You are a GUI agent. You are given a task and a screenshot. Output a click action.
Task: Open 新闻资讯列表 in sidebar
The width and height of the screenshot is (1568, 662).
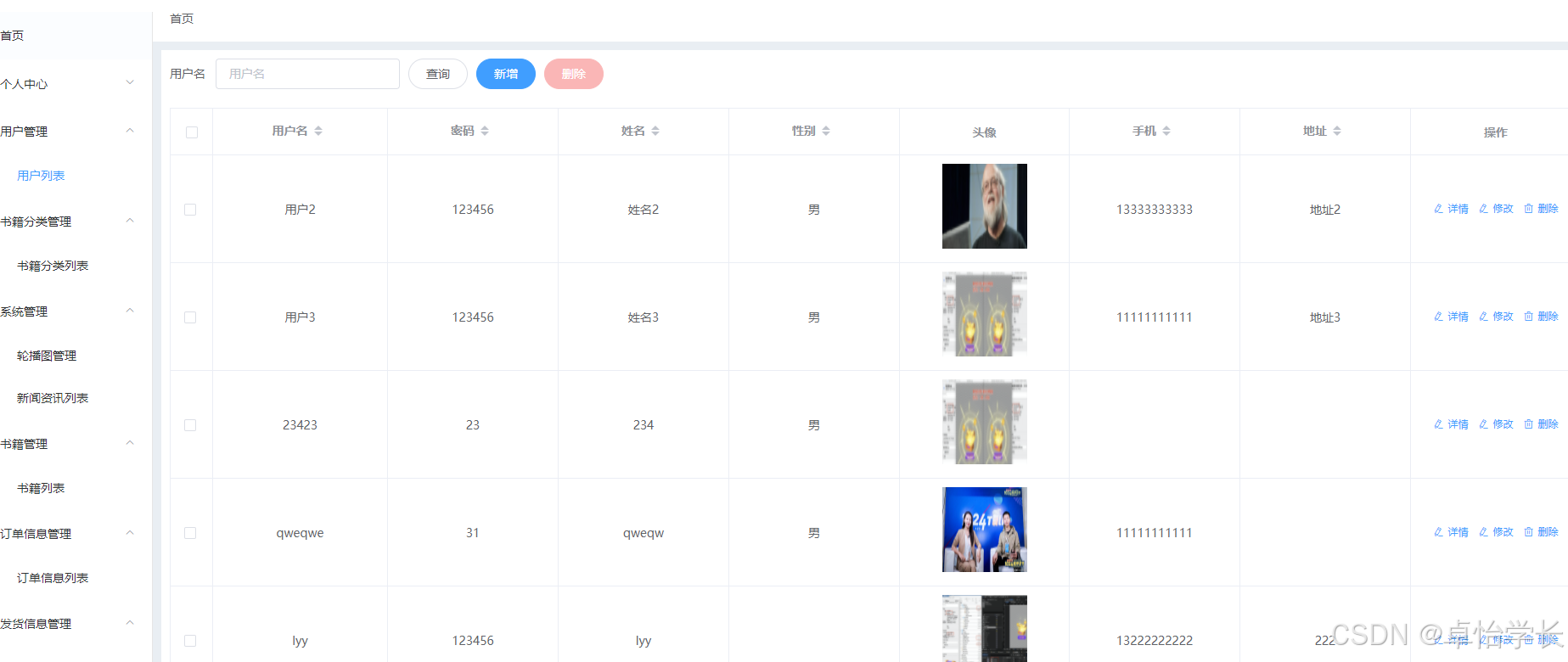pos(53,398)
